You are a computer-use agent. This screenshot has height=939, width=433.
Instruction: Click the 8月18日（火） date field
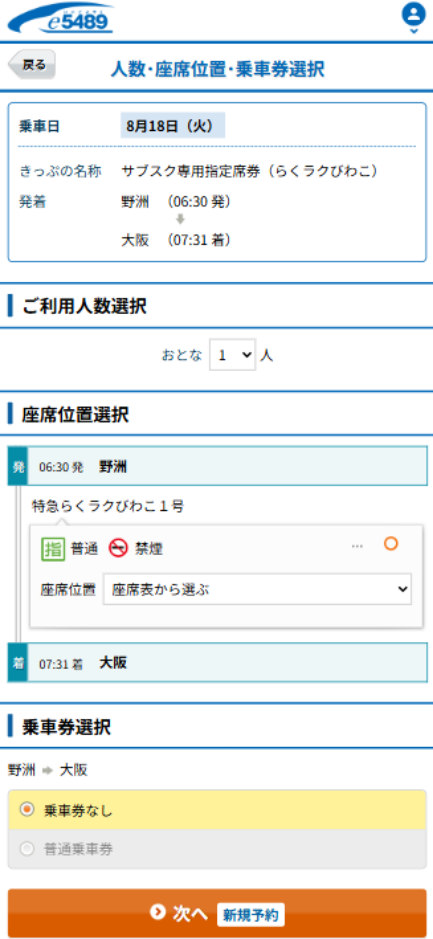click(172, 126)
